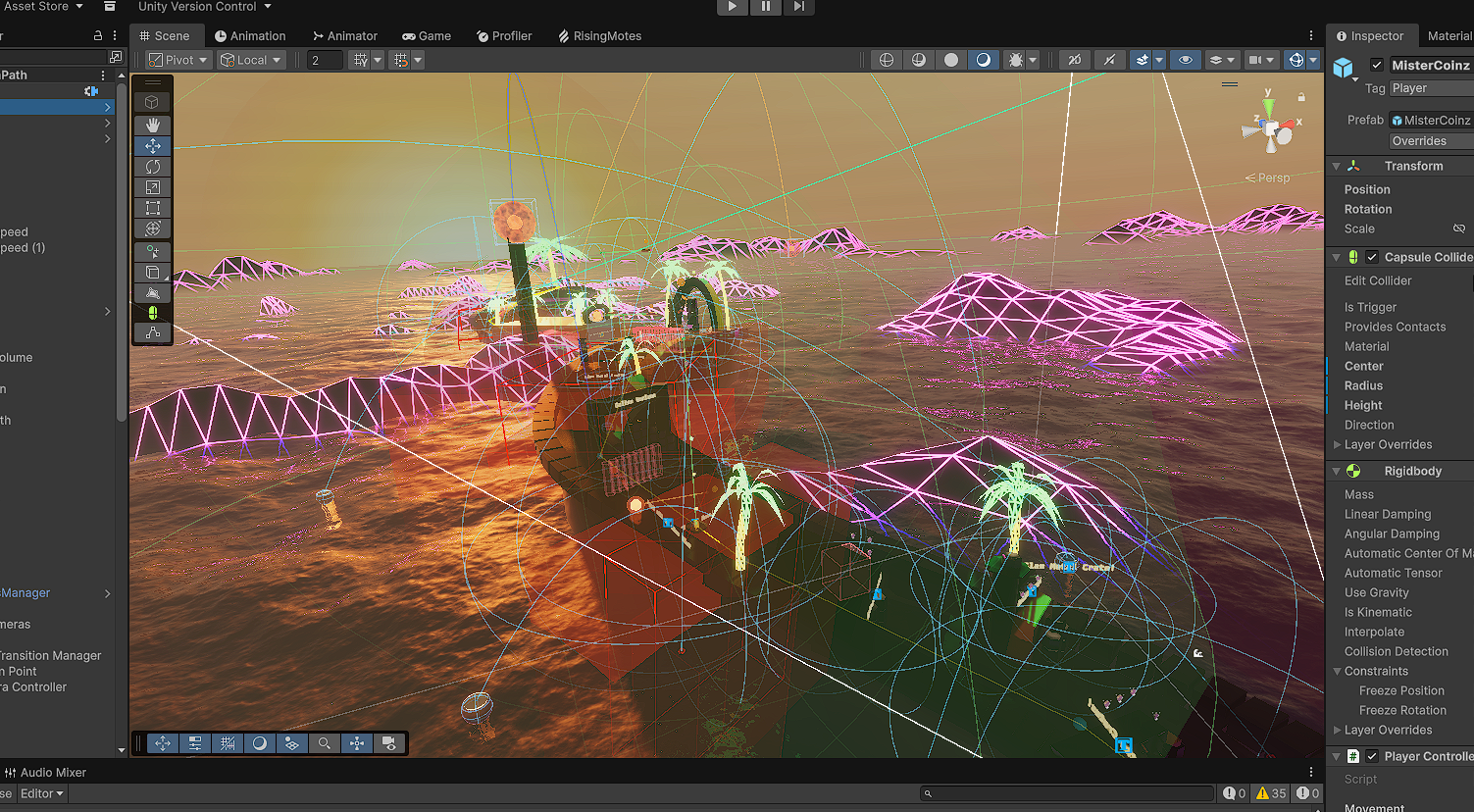1474x812 pixels.
Task: Select the Rotate tool in scene toolbar
Action: pos(153,167)
